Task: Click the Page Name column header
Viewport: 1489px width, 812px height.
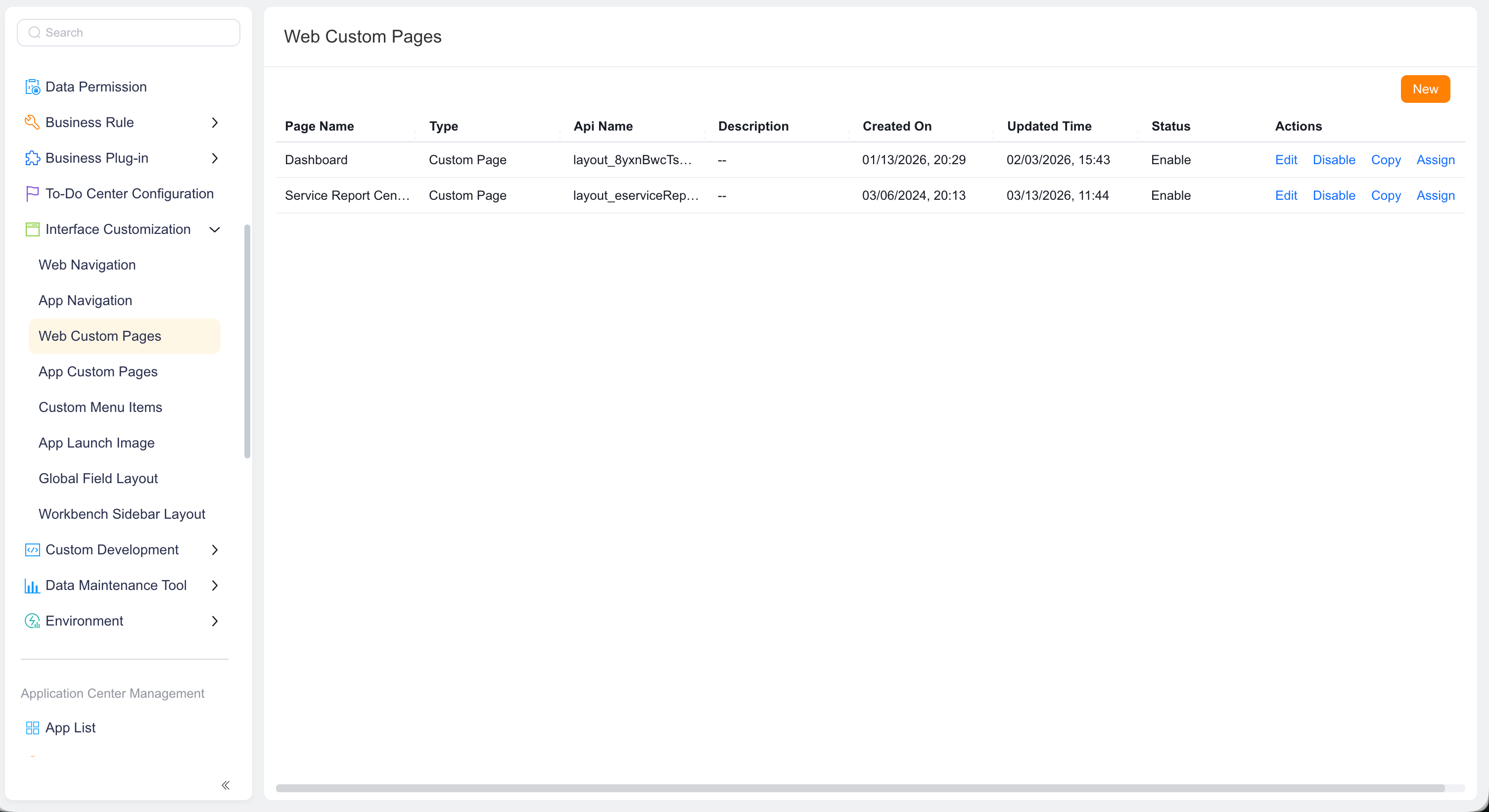Action: click(x=320, y=127)
